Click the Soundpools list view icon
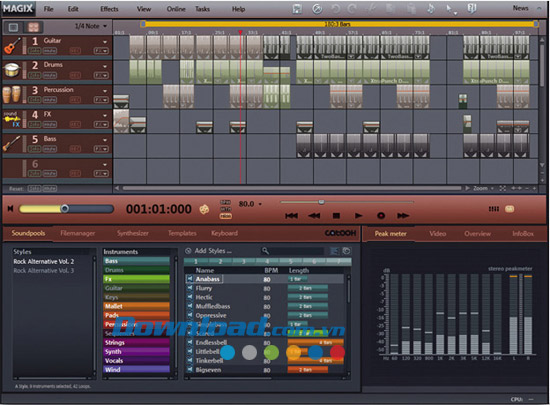This screenshot has height=405, width=550. (x=334, y=251)
